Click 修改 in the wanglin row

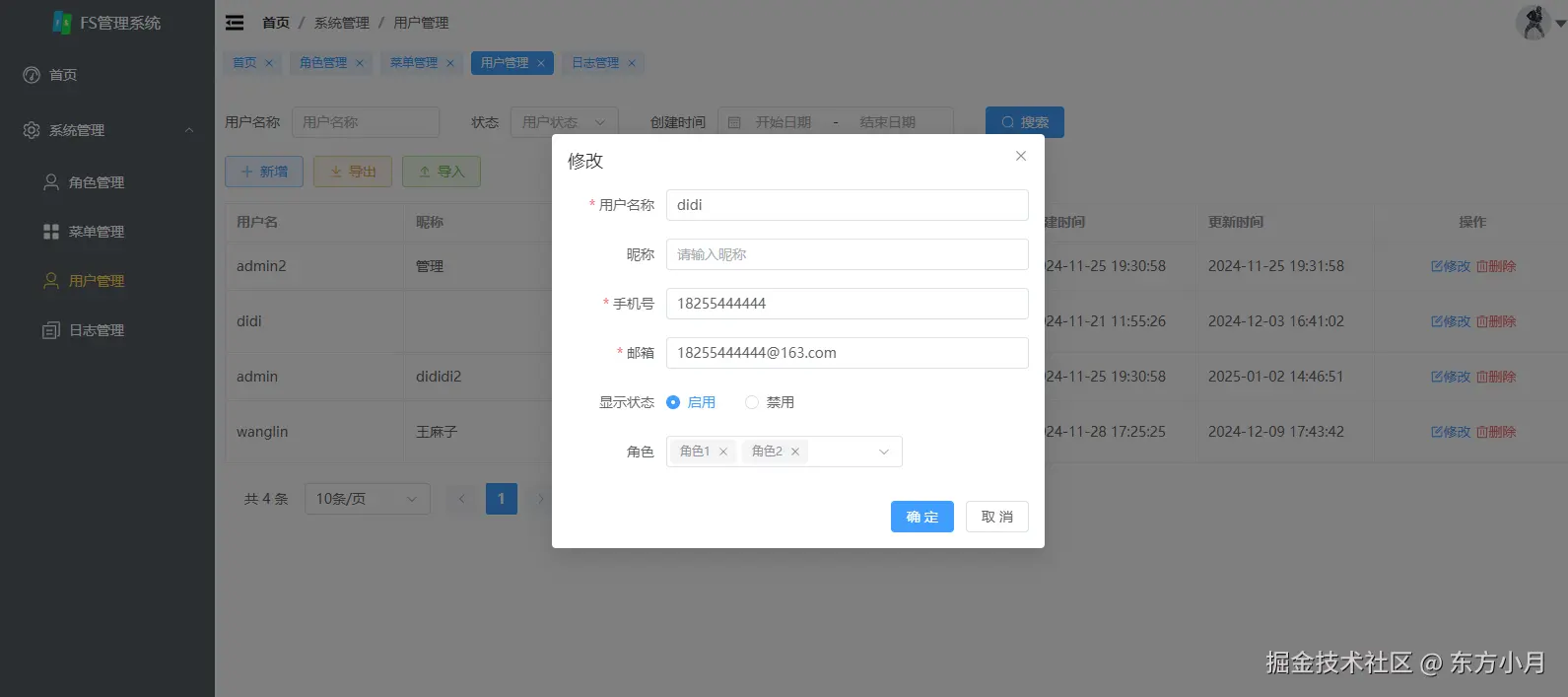tap(1451, 432)
